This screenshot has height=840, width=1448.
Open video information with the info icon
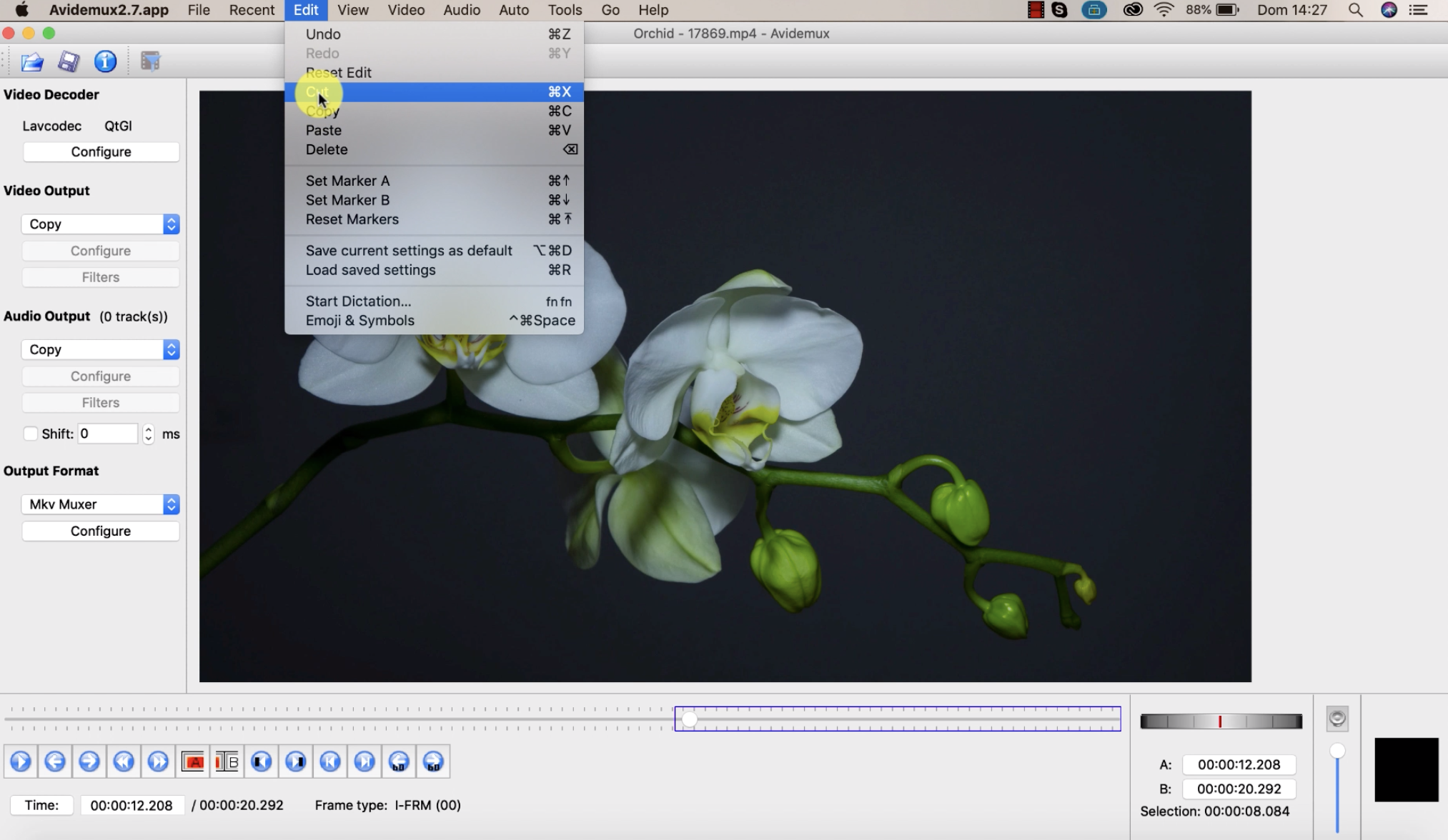[105, 61]
